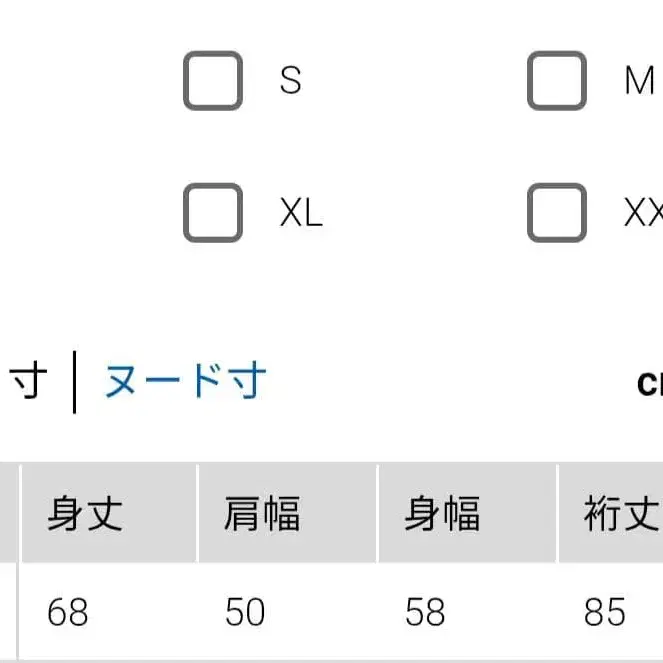Click the blank leftmost table header cell

[x=9, y=514]
